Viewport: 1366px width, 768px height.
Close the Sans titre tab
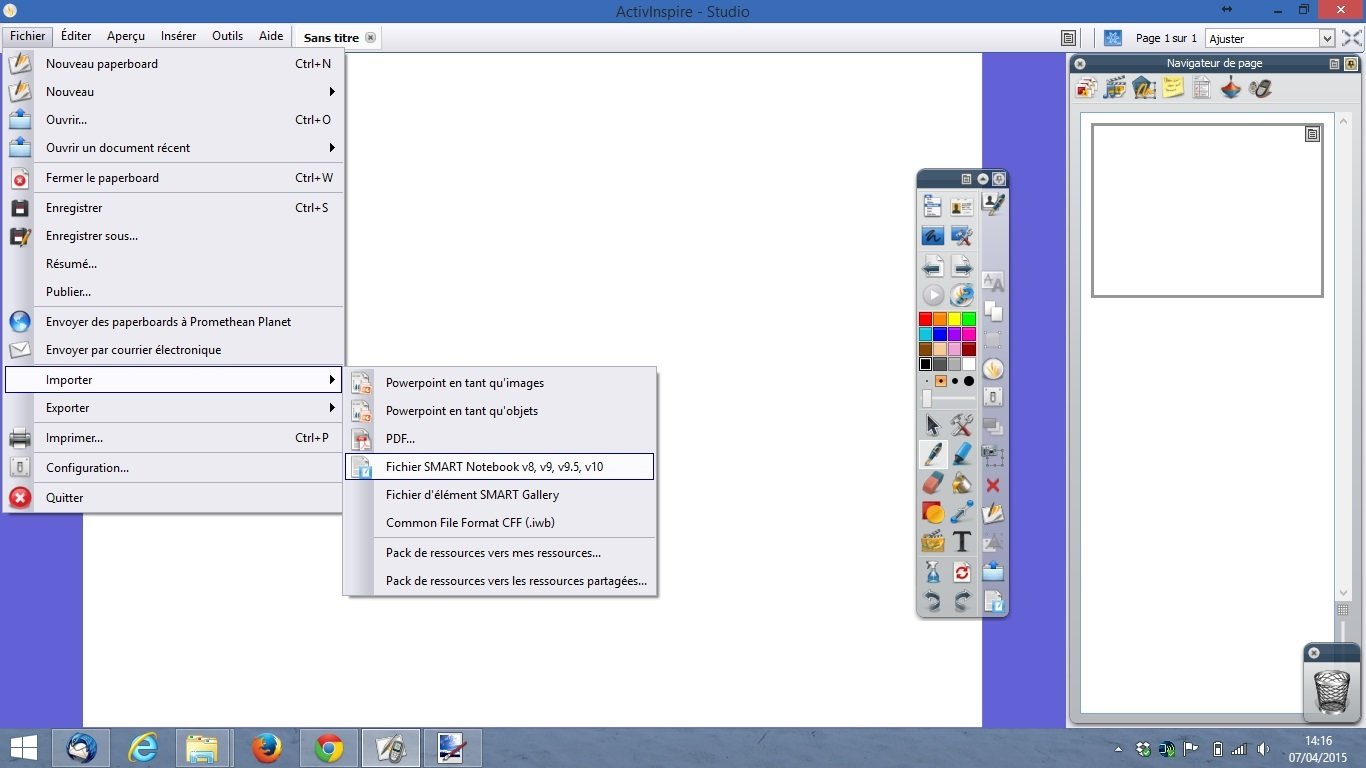(370, 38)
